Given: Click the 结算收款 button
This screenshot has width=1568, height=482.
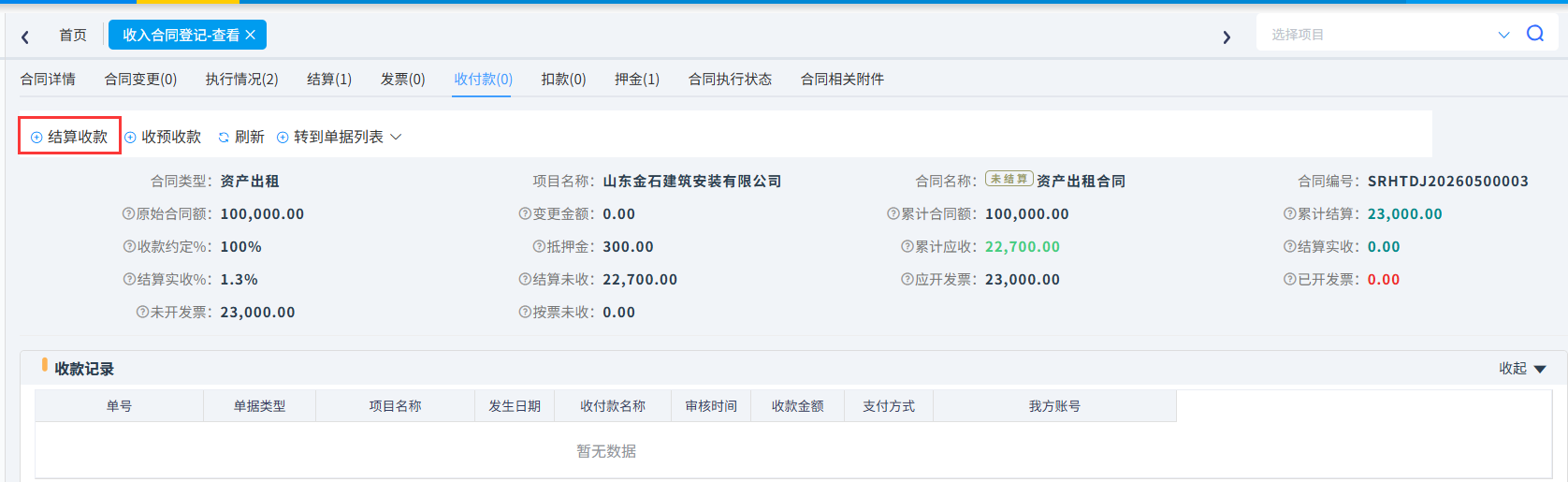Looking at the screenshot, I should (x=69, y=137).
